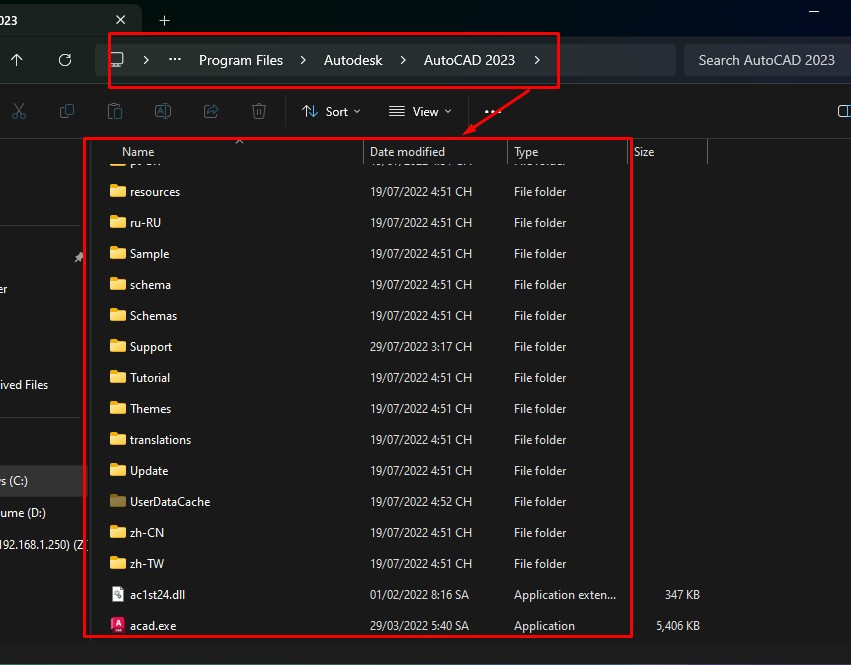Click the Update folder icon
The width and height of the screenshot is (851, 665).
coord(118,470)
